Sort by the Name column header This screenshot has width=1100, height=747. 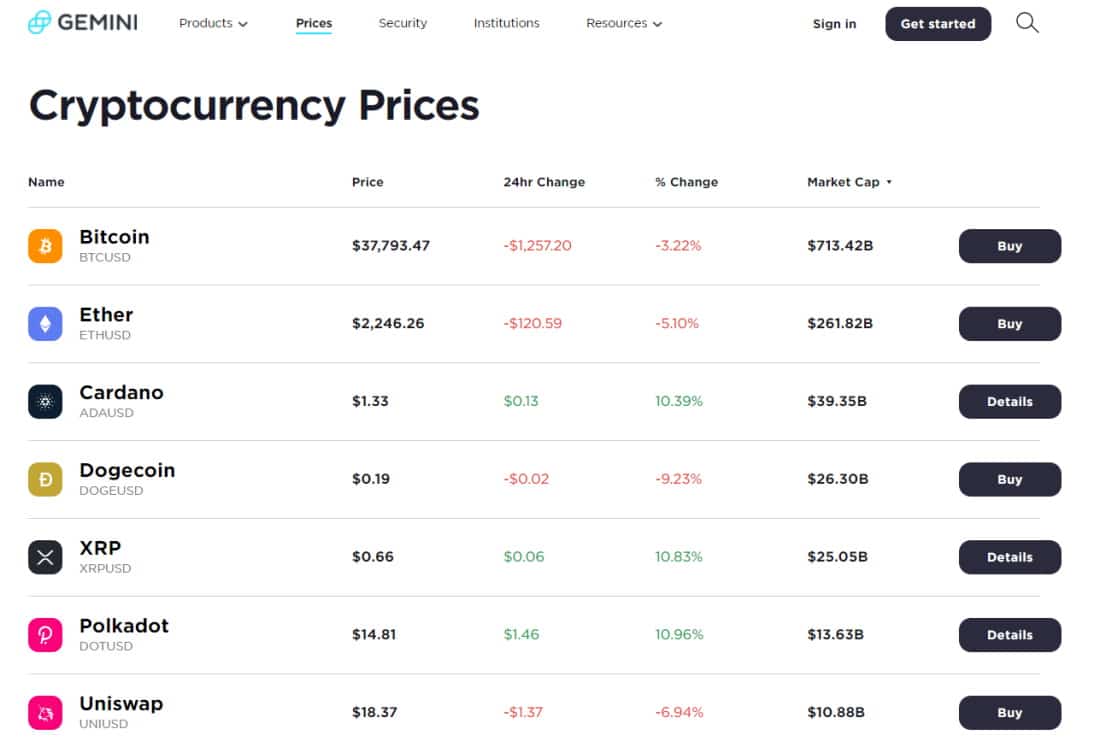(x=46, y=182)
